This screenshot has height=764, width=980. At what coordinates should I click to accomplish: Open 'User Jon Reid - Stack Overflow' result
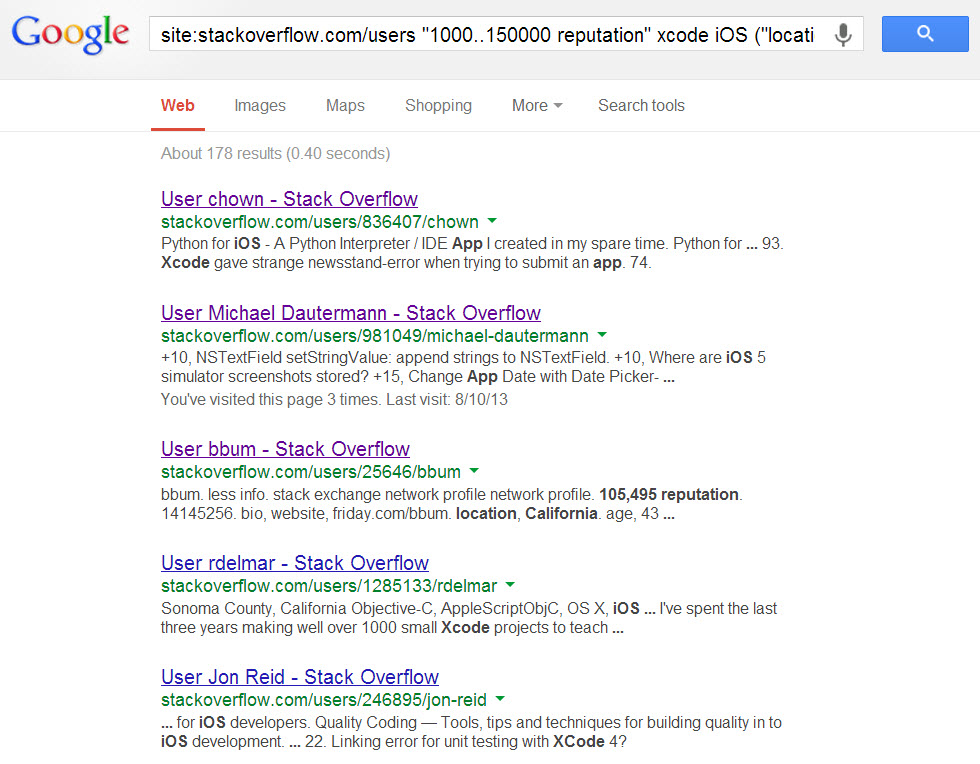[x=300, y=677]
